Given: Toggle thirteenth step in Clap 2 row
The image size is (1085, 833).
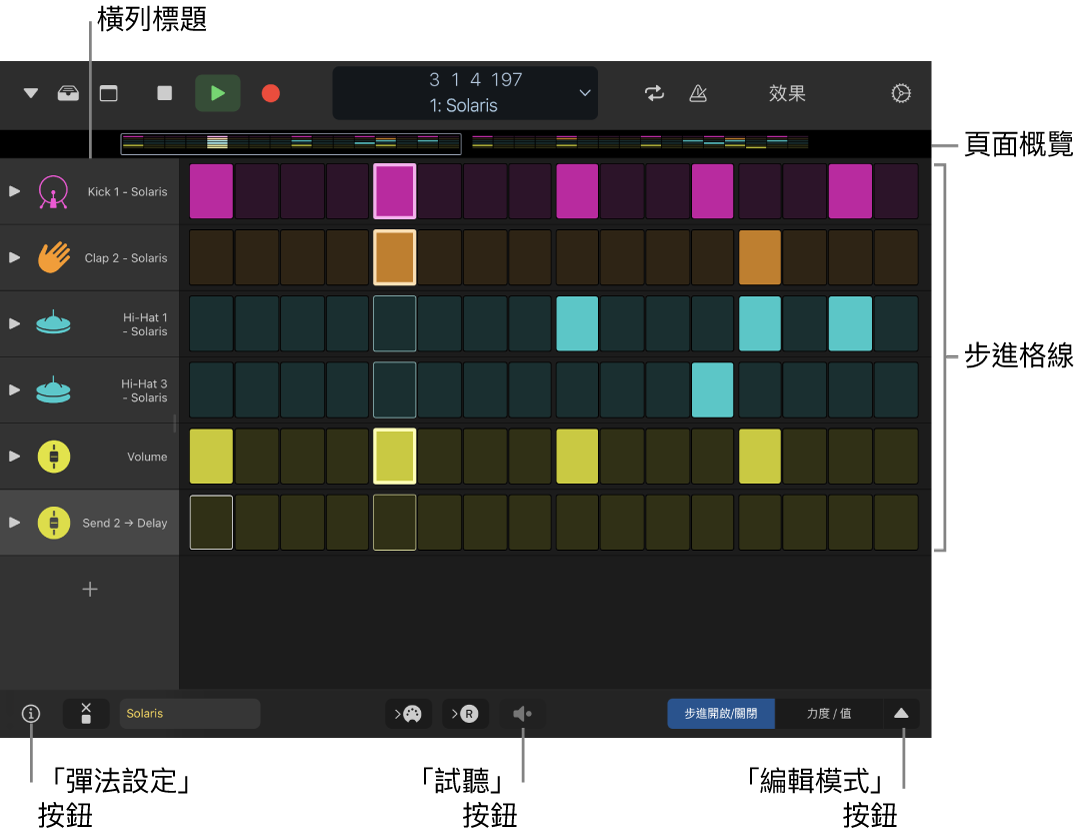Looking at the screenshot, I should (760, 258).
